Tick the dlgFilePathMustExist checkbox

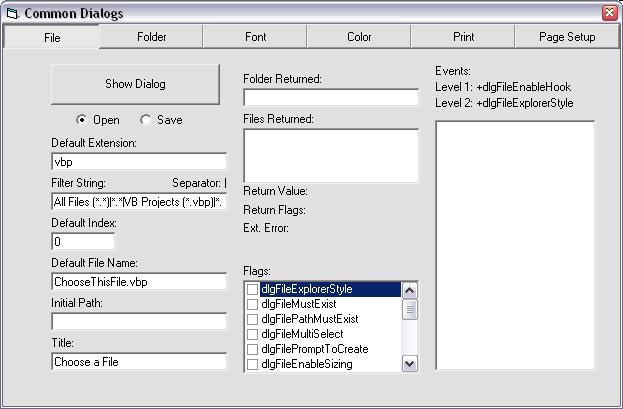tap(253, 319)
